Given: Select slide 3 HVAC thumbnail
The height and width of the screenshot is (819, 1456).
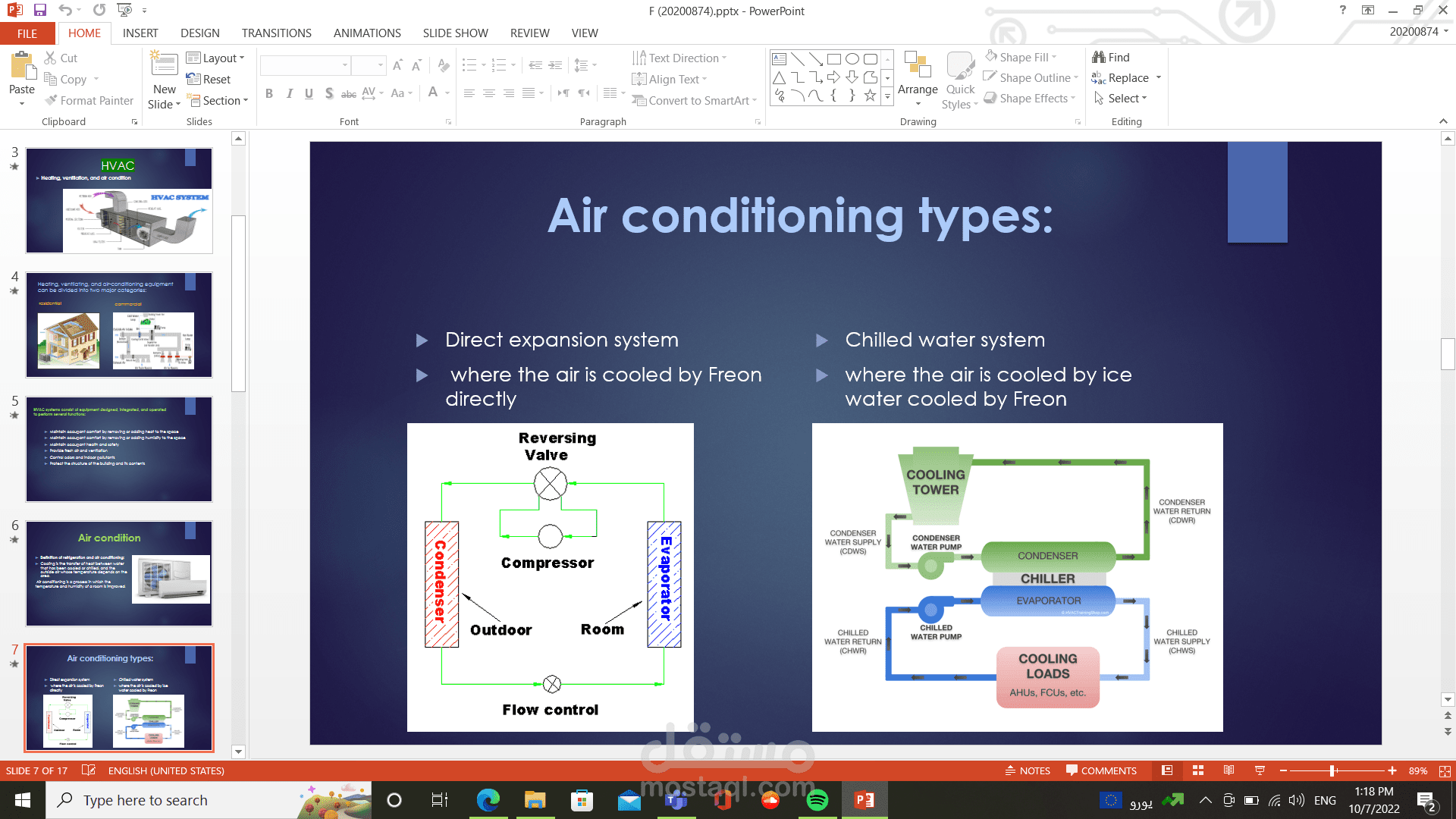Looking at the screenshot, I should pos(119,200).
